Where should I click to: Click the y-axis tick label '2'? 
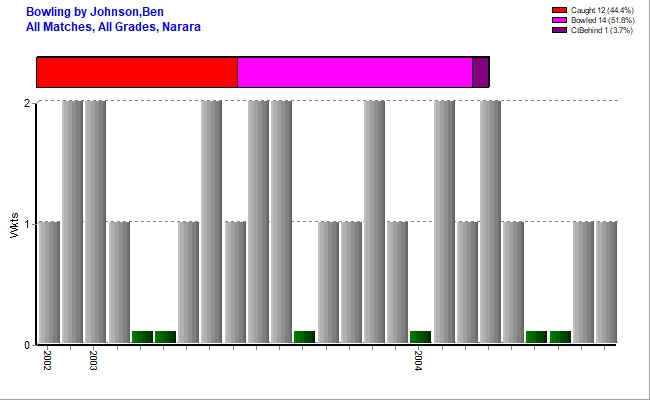[x=26, y=102]
